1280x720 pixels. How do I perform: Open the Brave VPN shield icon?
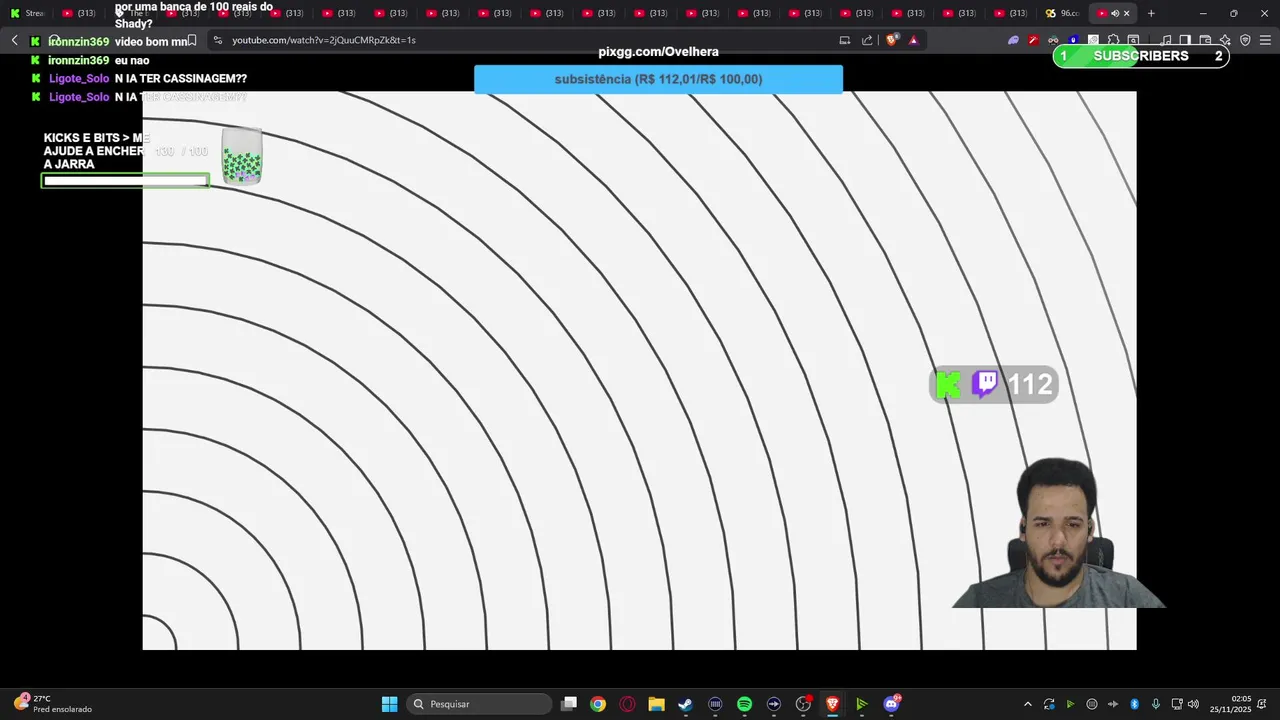click(x=1245, y=40)
